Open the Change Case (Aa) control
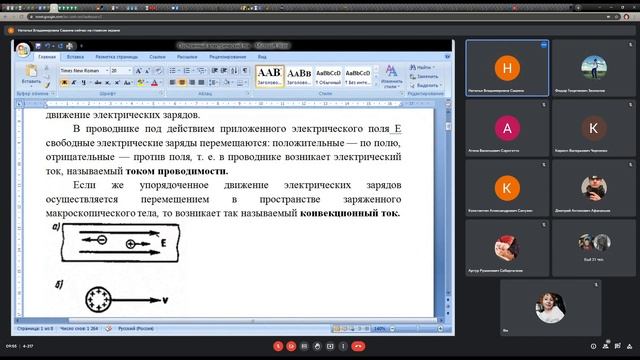 (x=127, y=82)
